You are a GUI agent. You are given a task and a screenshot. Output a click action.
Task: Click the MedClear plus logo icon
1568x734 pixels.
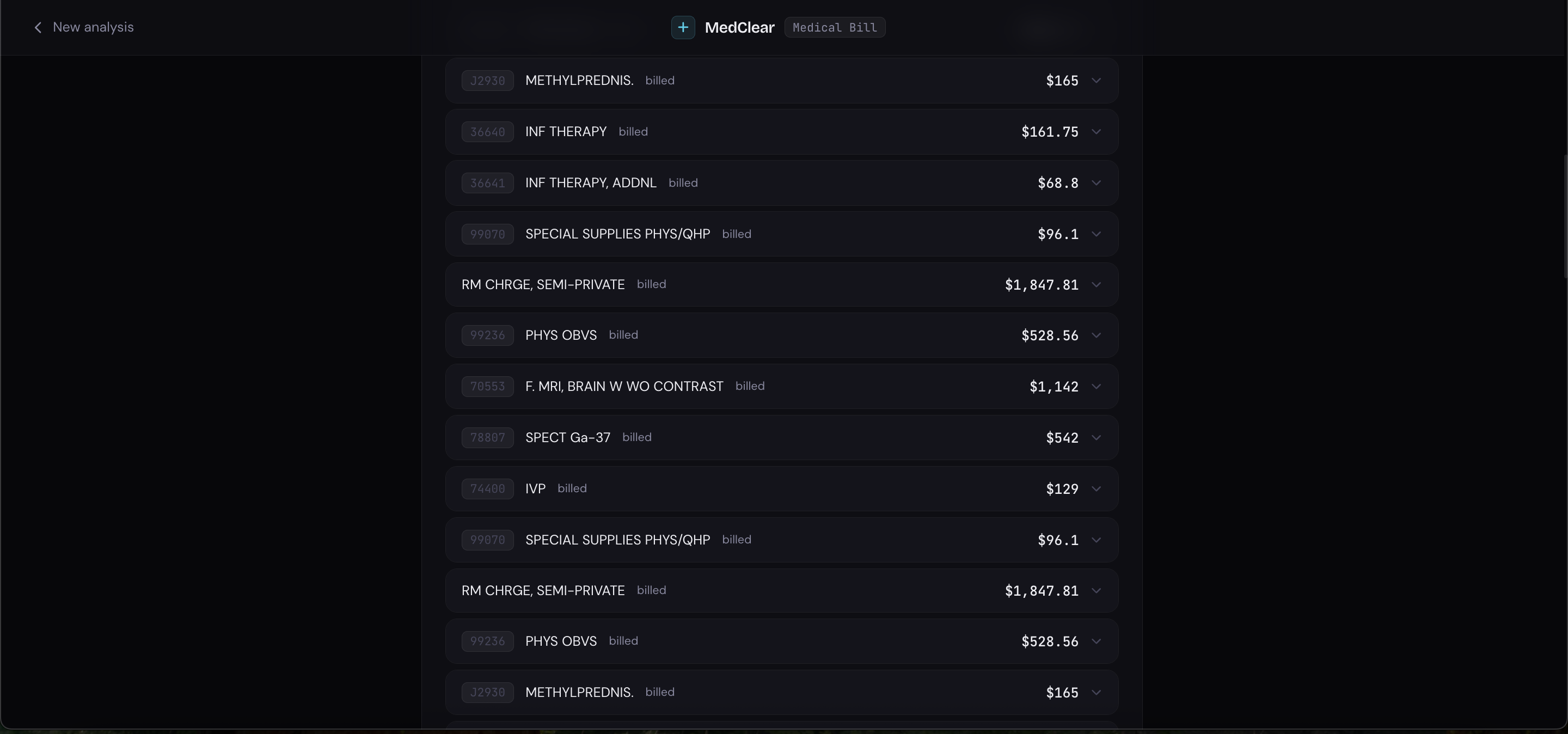point(683,27)
